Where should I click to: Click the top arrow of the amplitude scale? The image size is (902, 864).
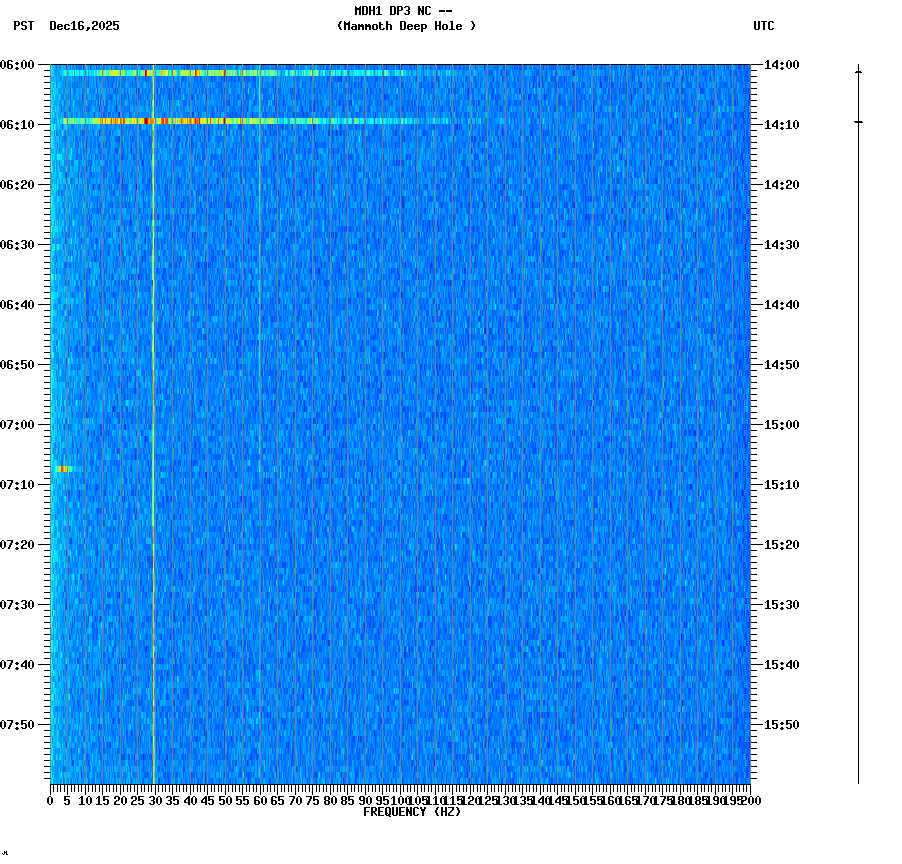(857, 70)
